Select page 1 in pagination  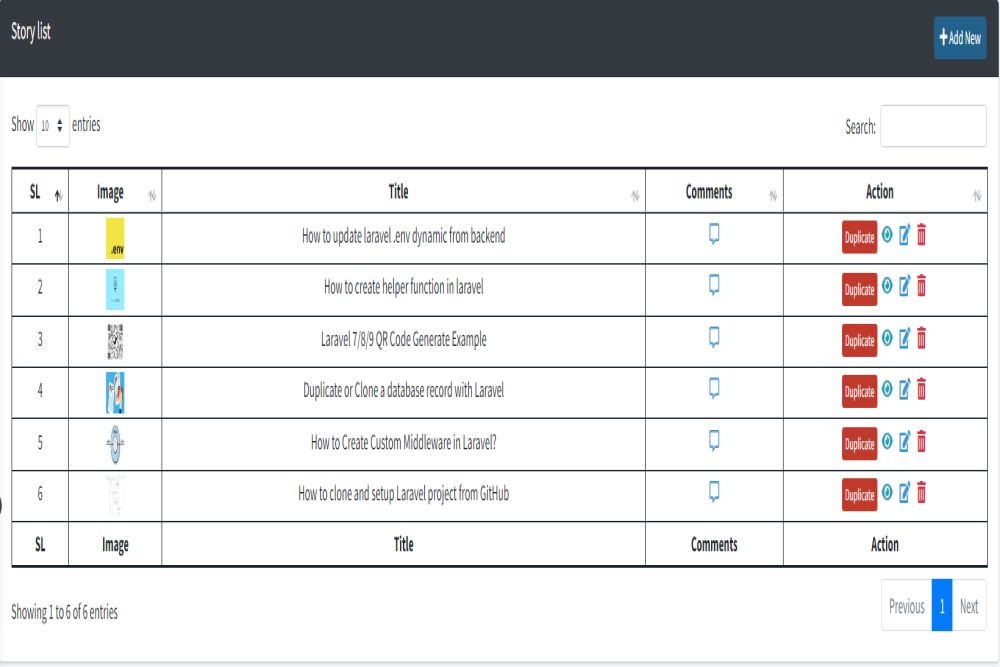pos(941,606)
